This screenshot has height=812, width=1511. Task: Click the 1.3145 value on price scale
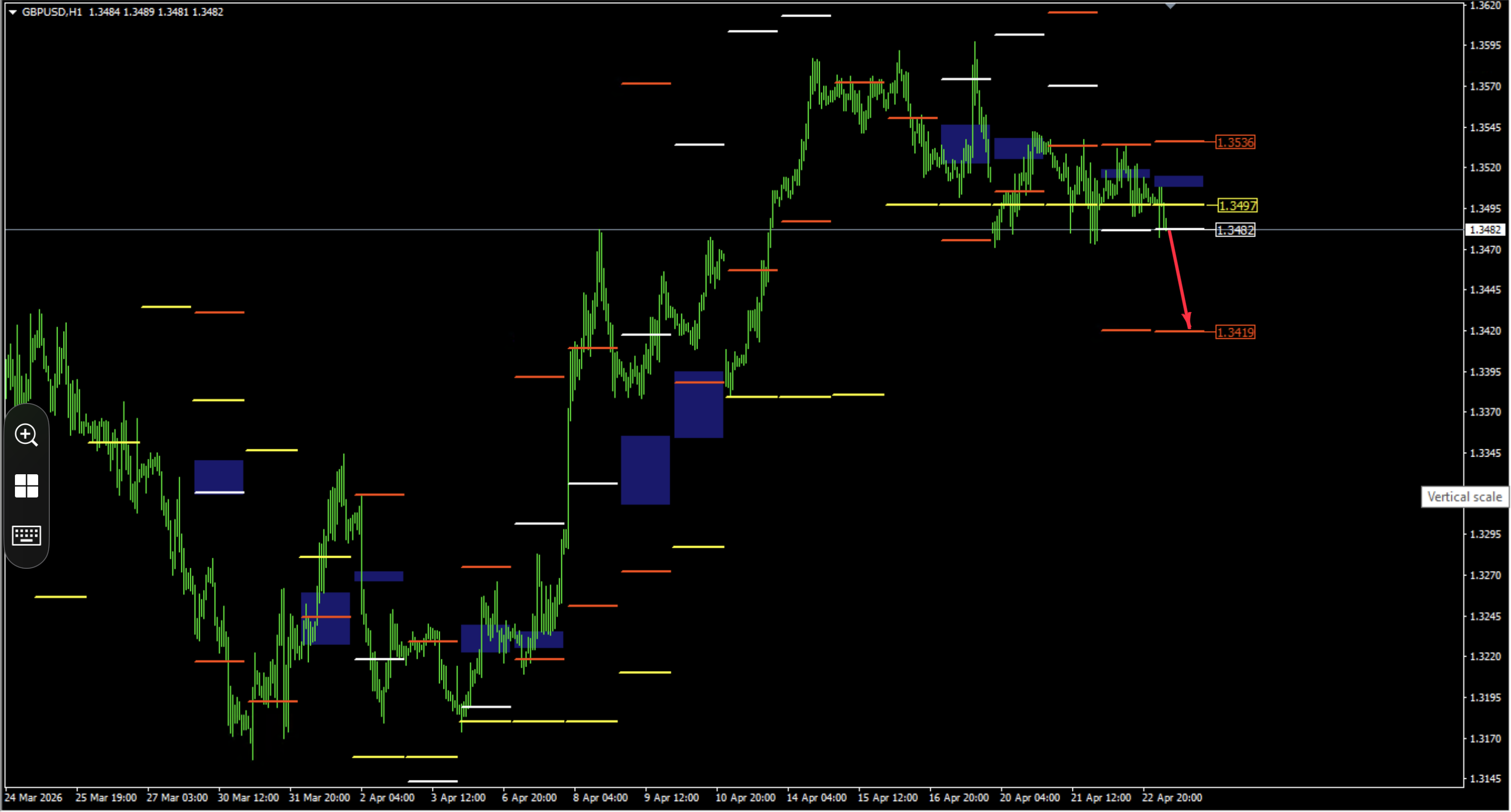(1485, 779)
